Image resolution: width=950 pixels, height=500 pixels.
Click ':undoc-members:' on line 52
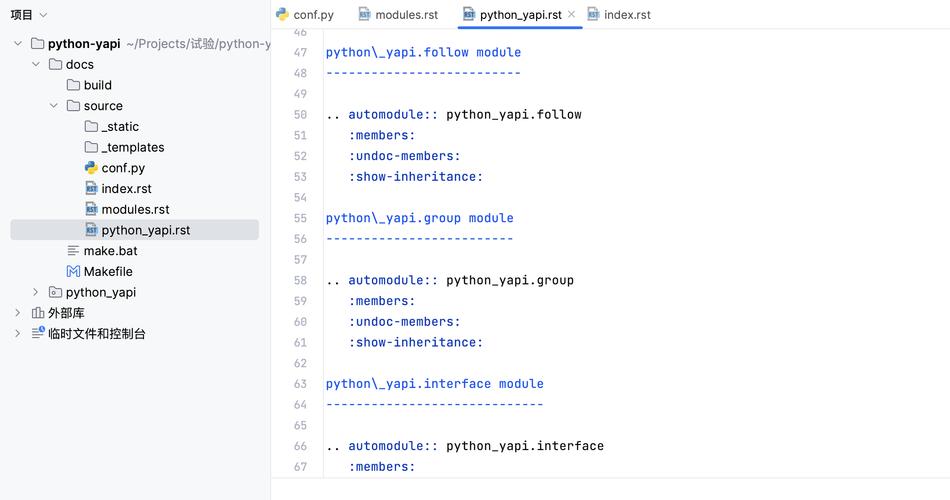point(404,156)
